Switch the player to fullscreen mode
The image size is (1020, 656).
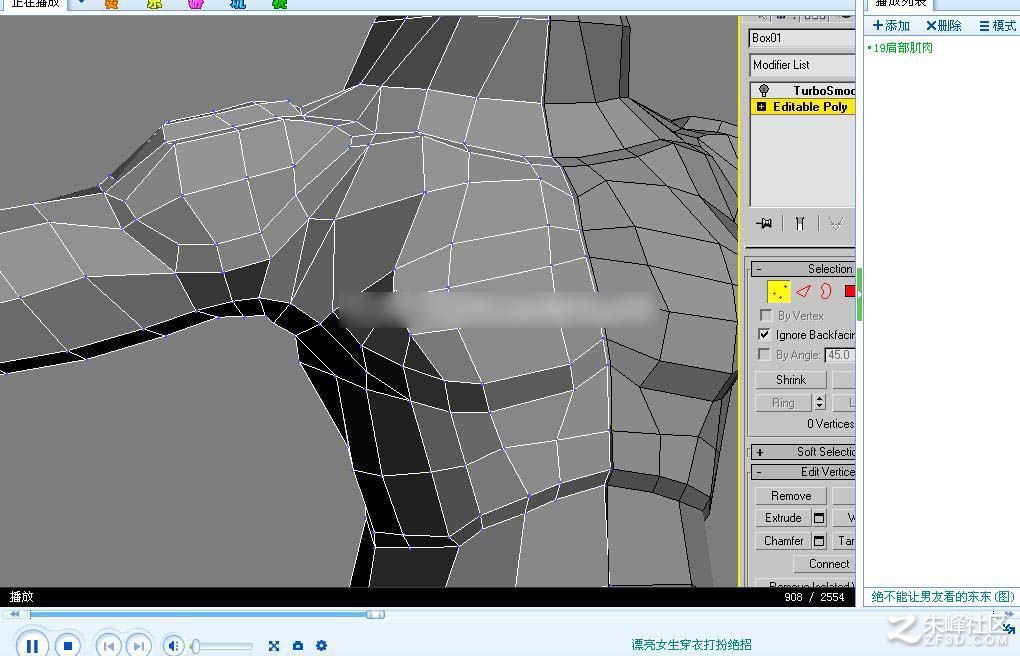point(274,646)
